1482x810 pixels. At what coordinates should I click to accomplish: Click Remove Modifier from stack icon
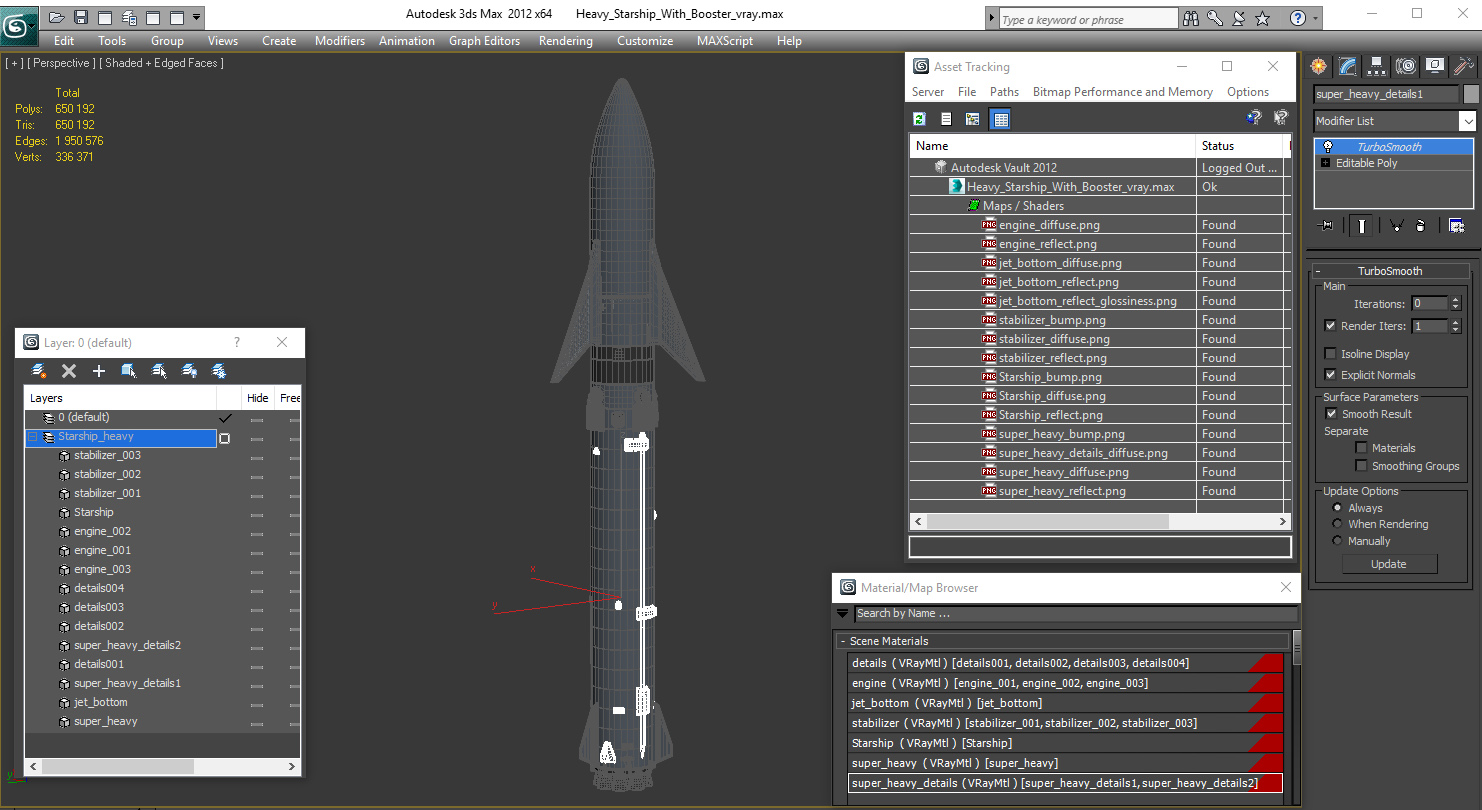coord(1421,225)
